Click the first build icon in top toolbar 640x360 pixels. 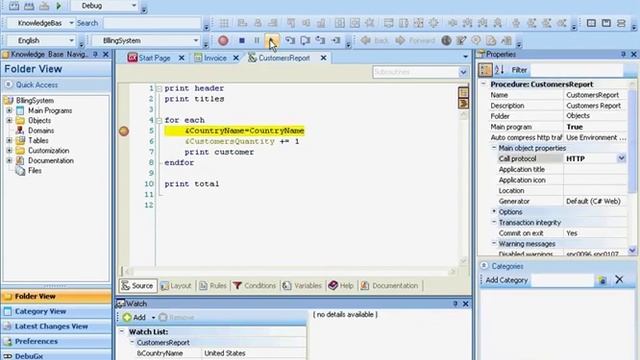tap(14, 6)
